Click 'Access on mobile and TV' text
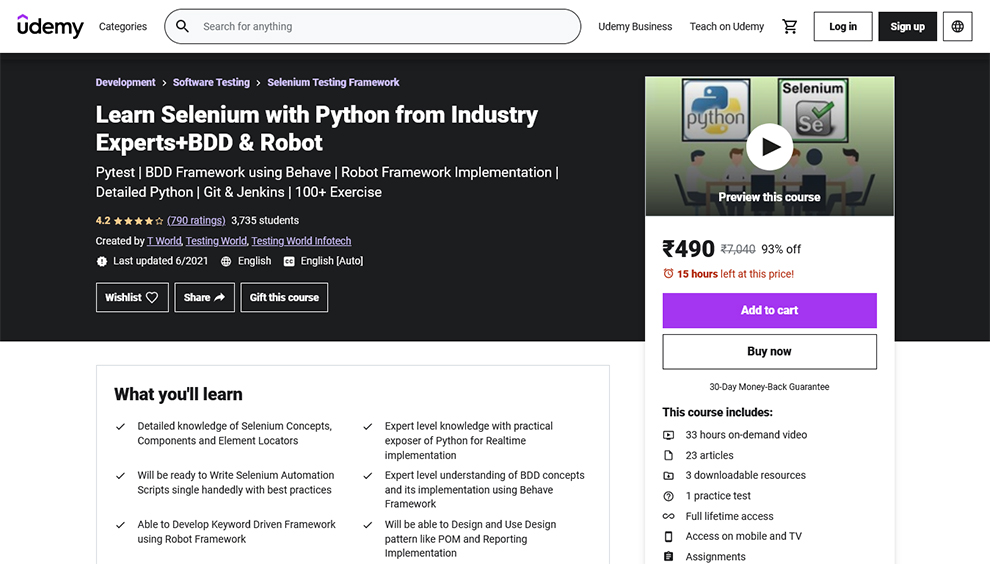Screen dimensions: 990x564 744,536
